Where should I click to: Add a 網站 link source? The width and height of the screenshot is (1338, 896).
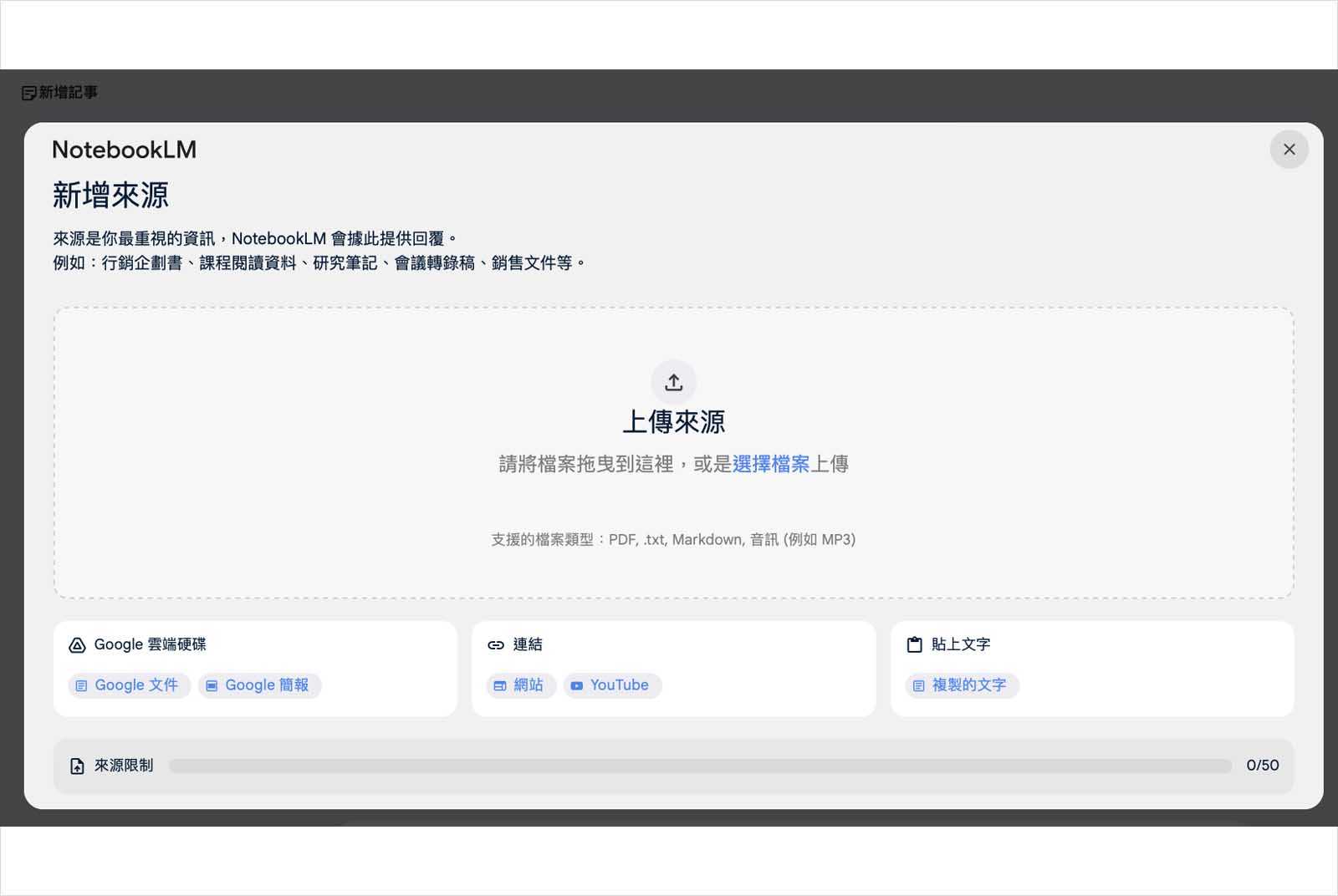click(521, 685)
